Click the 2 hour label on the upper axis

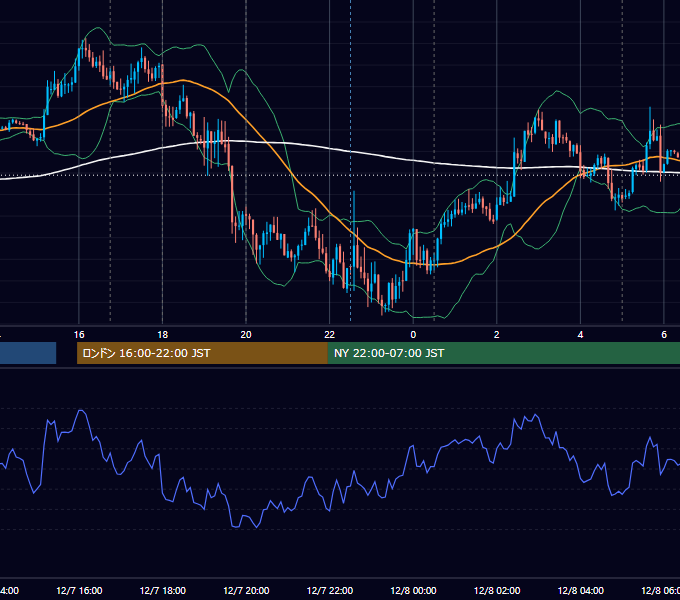click(x=497, y=335)
